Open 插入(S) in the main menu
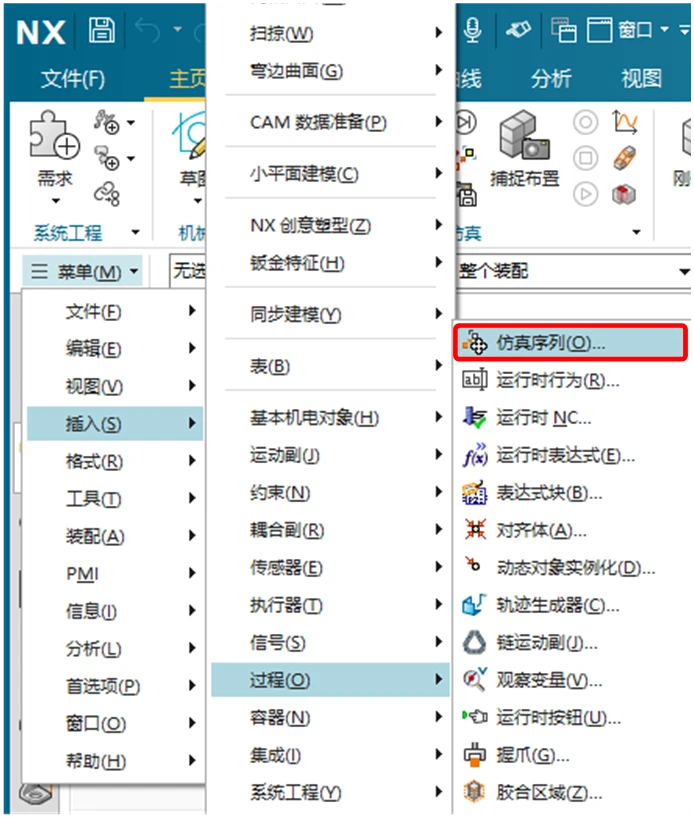Screen dimensions: 694x818 pos(115,423)
